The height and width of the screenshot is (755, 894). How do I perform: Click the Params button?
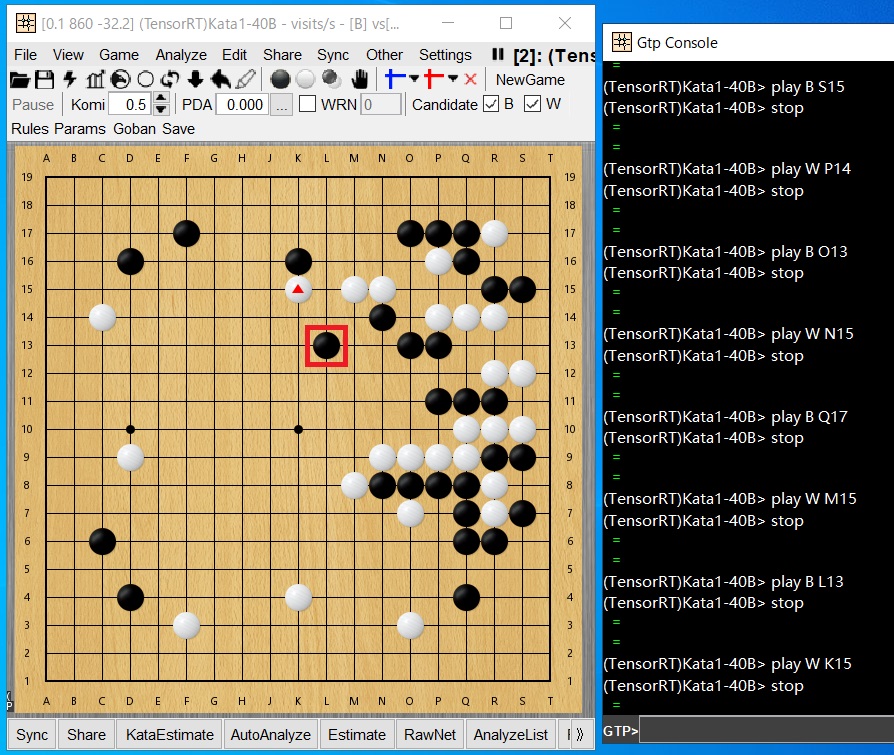click(80, 129)
